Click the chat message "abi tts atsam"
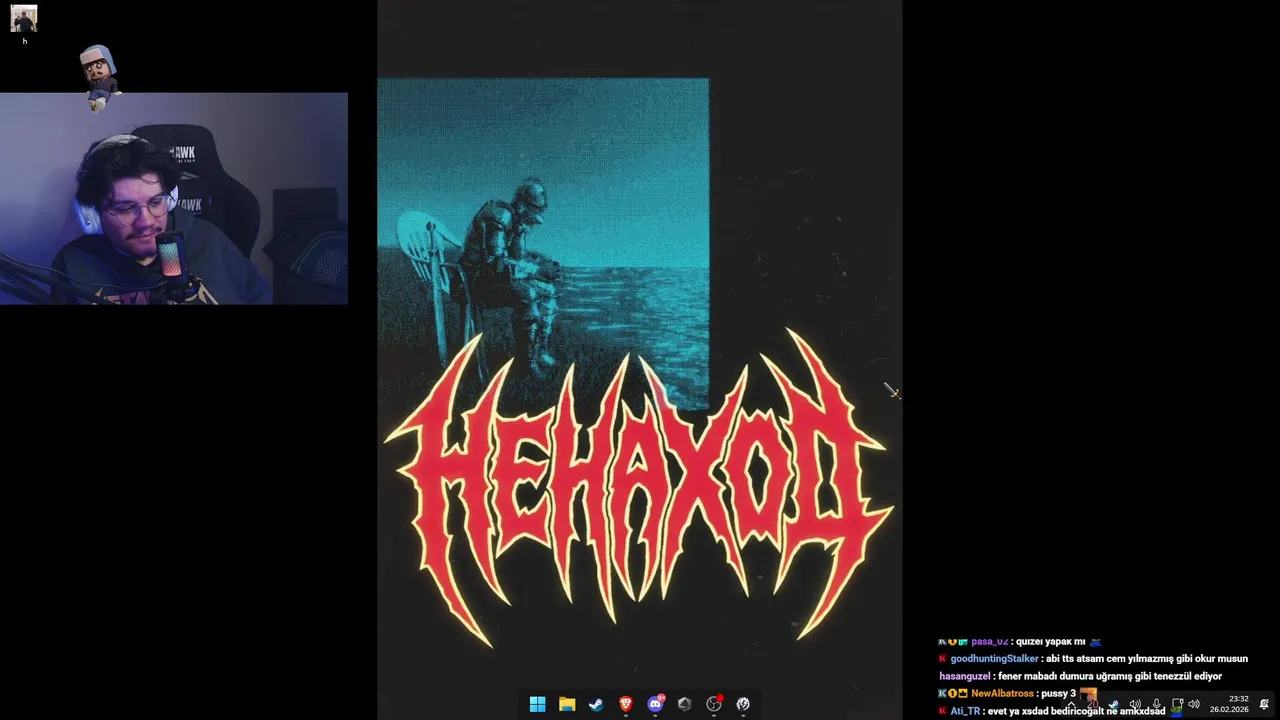 [x=1147, y=659]
